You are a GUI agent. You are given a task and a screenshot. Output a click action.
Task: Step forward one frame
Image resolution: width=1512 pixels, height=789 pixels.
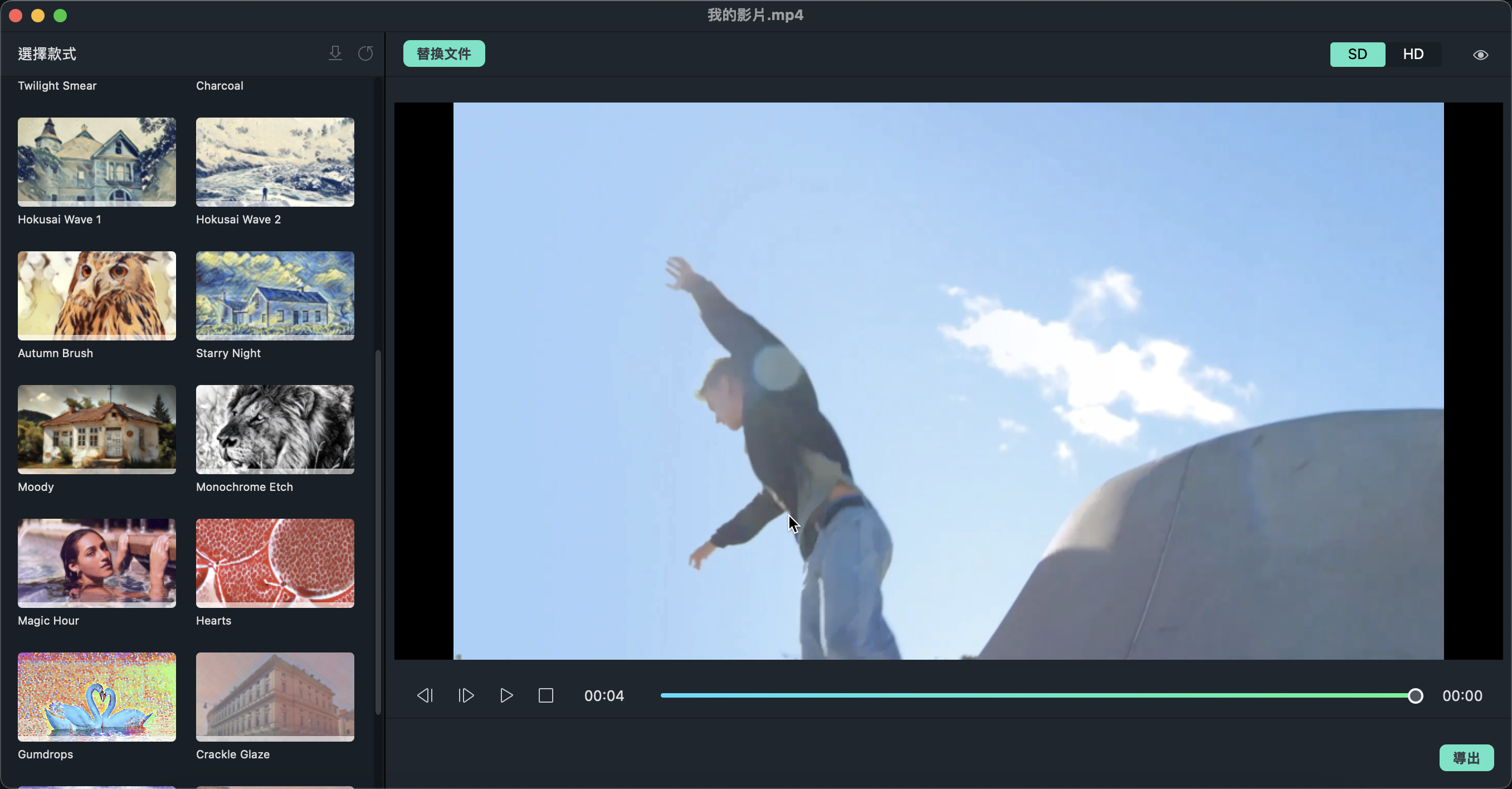466,695
